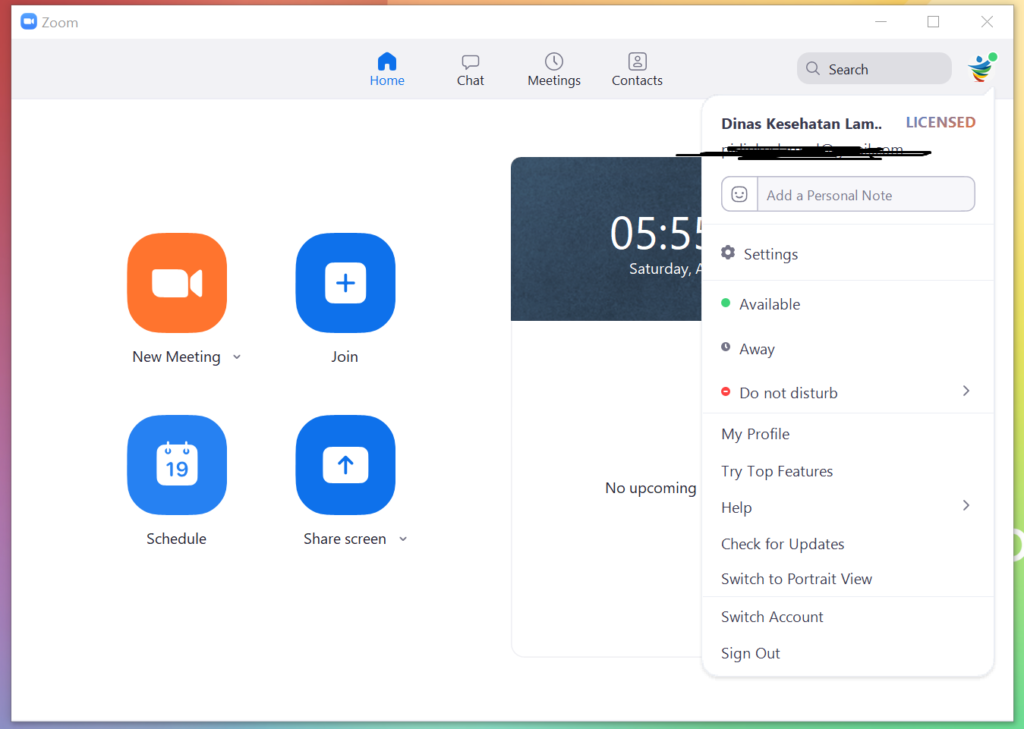Set status to Away
1024x729 pixels.
pos(848,349)
